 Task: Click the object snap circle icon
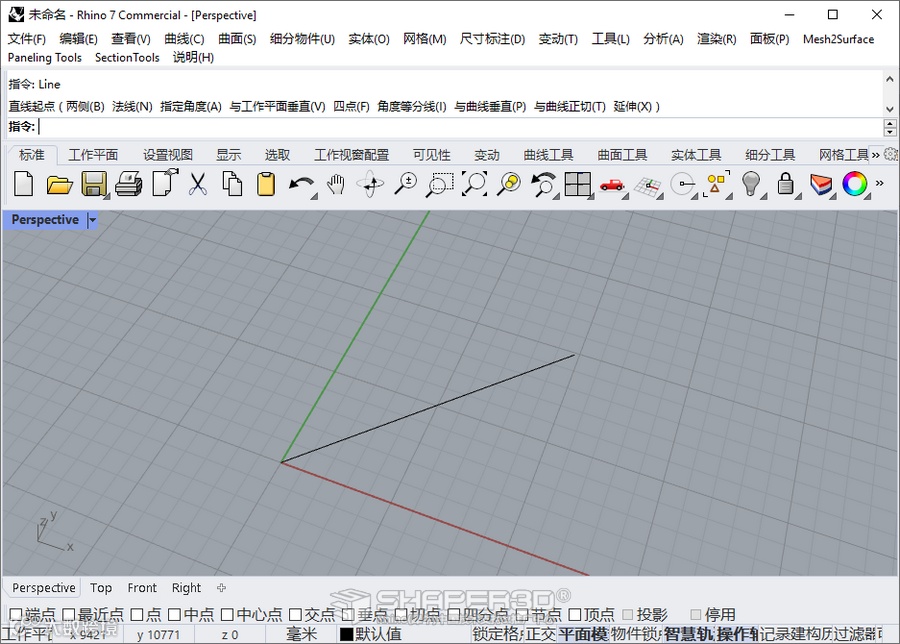click(682, 185)
